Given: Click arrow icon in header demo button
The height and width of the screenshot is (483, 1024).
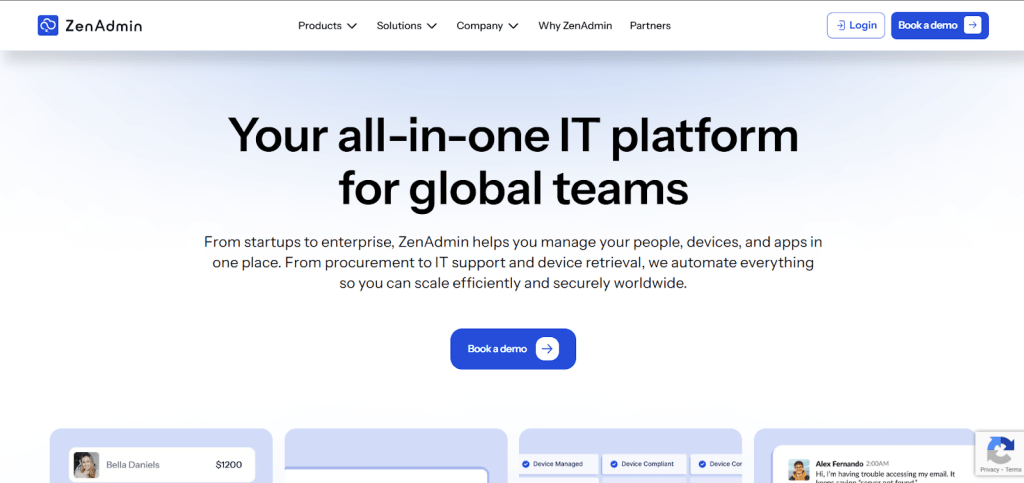Looking at the screenshot, I should pos(972,25).
